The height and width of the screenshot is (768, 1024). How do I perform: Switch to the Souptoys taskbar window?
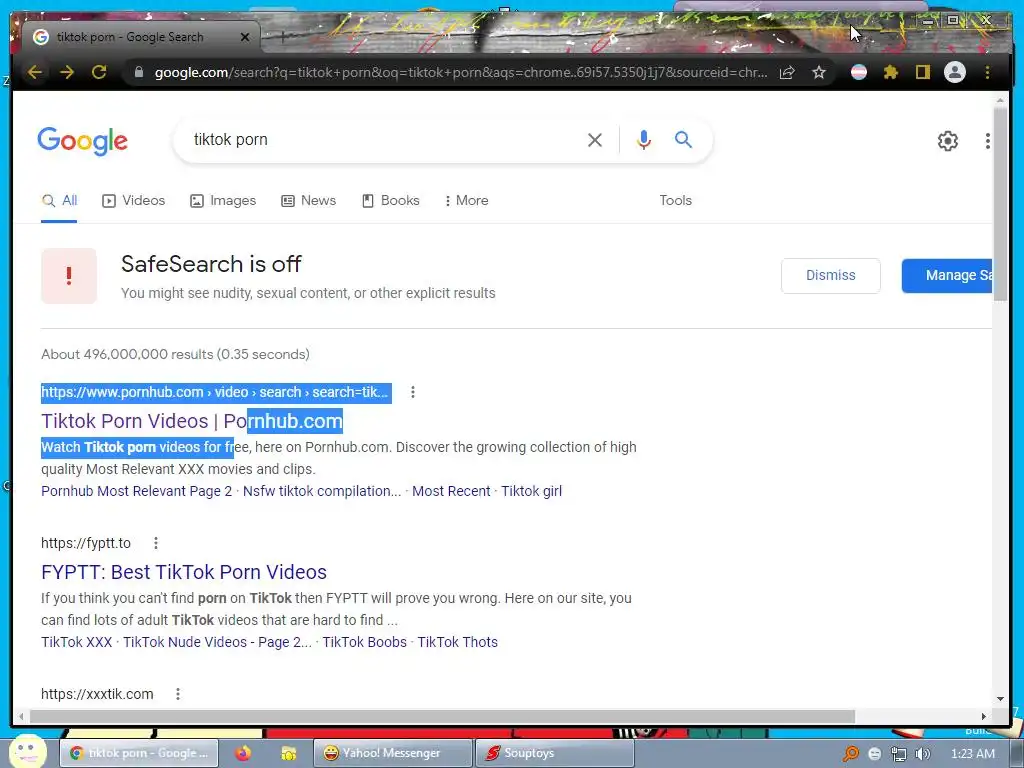point(554,753)
